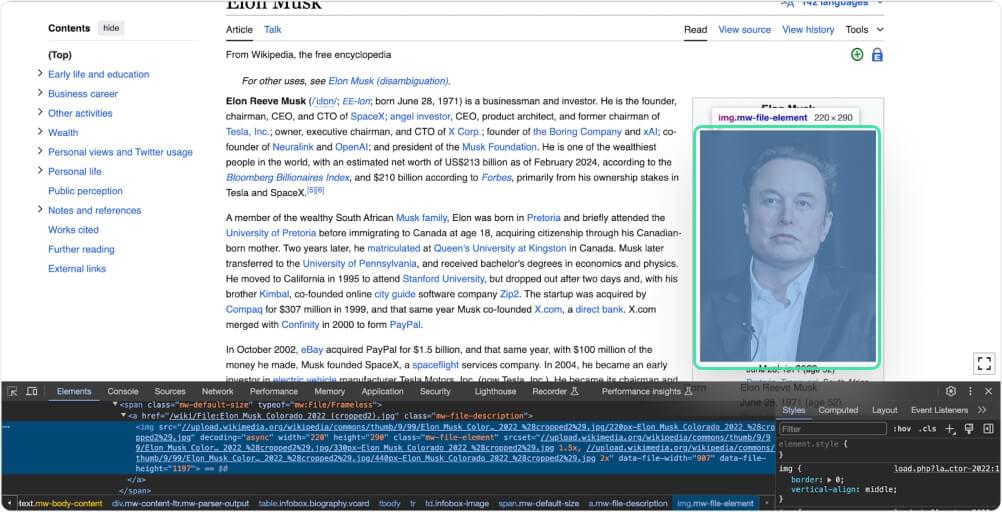This screenshot has height=512, width=1002.
Task: Click the fullscreen corners icon
Action: (x=985, y=364)
